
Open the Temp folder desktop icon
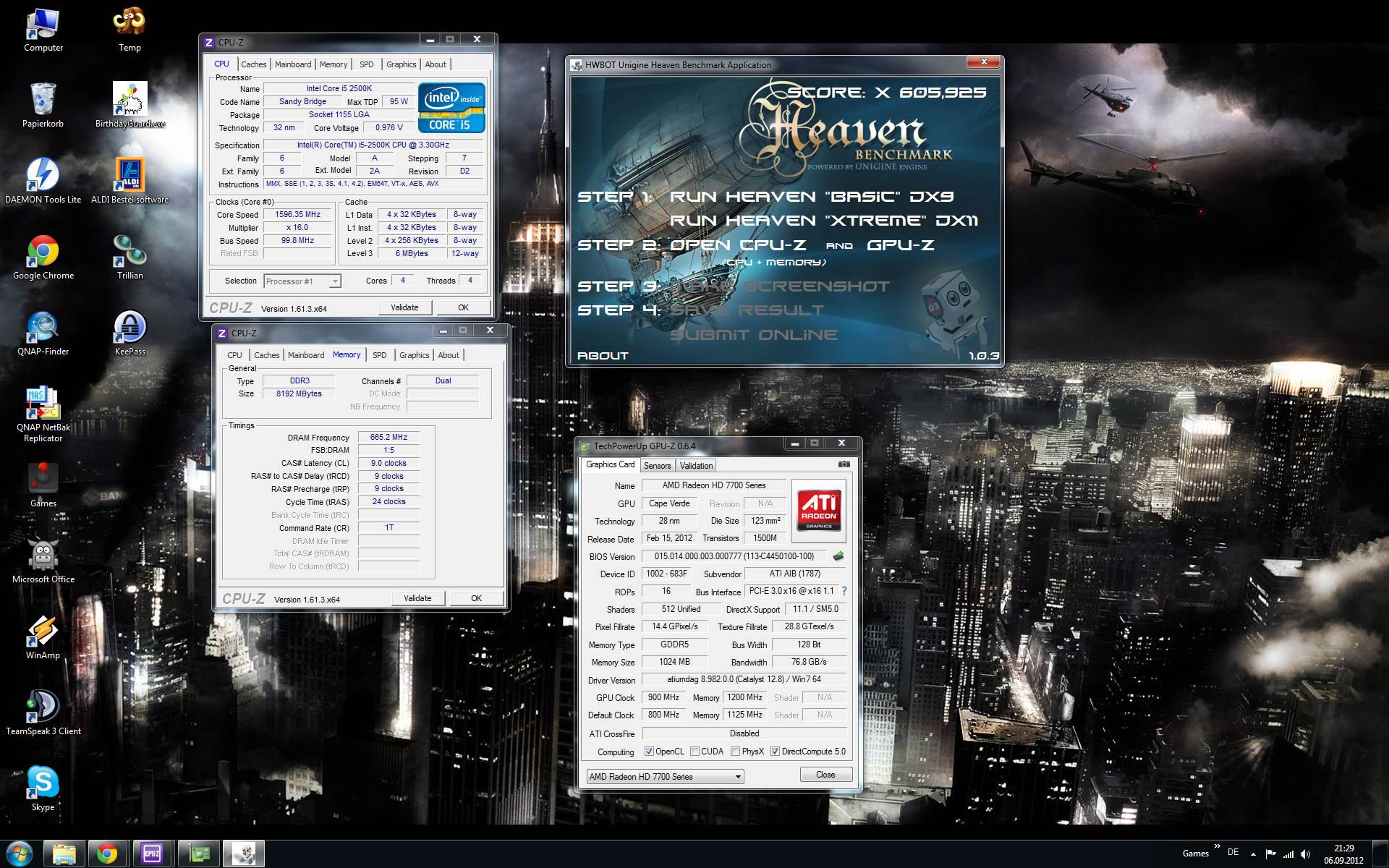(x=129, y=30)
